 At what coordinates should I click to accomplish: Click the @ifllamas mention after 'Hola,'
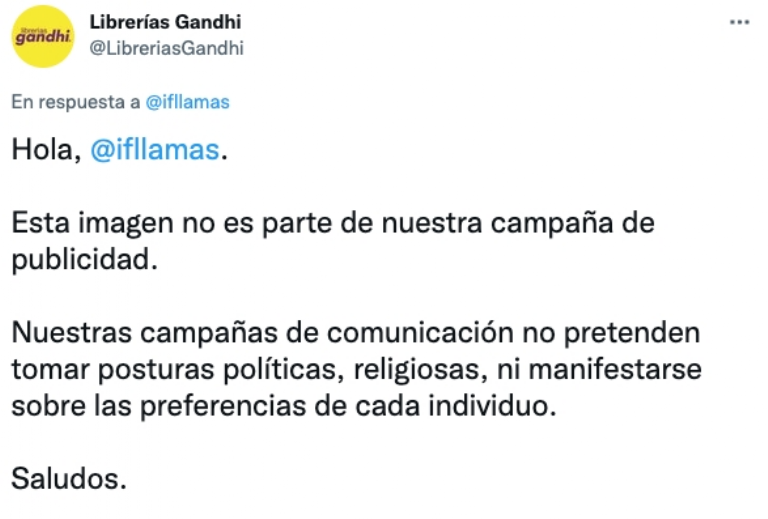tap(154, 150)
